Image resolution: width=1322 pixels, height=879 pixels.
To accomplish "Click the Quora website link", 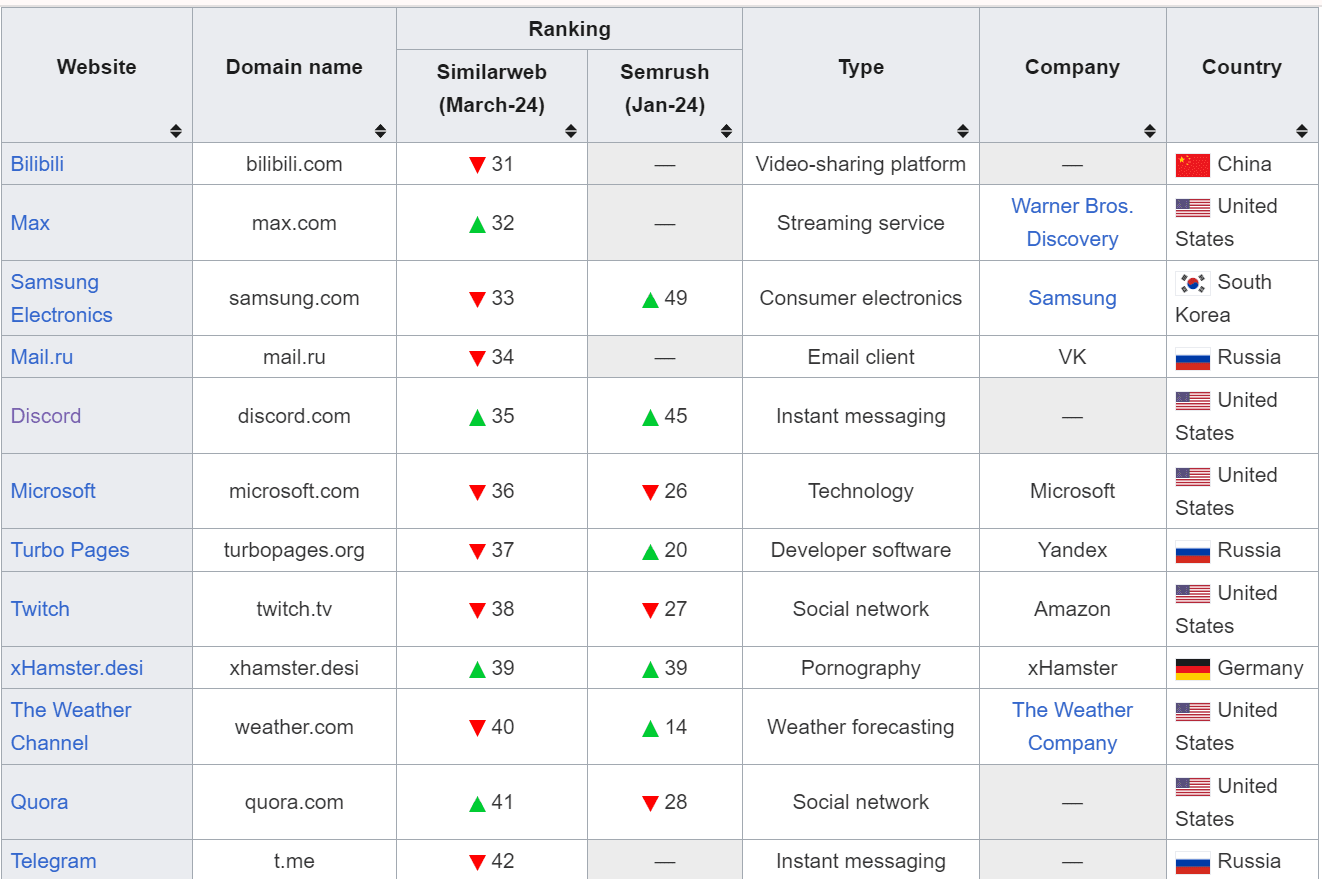I will (39, 802).
